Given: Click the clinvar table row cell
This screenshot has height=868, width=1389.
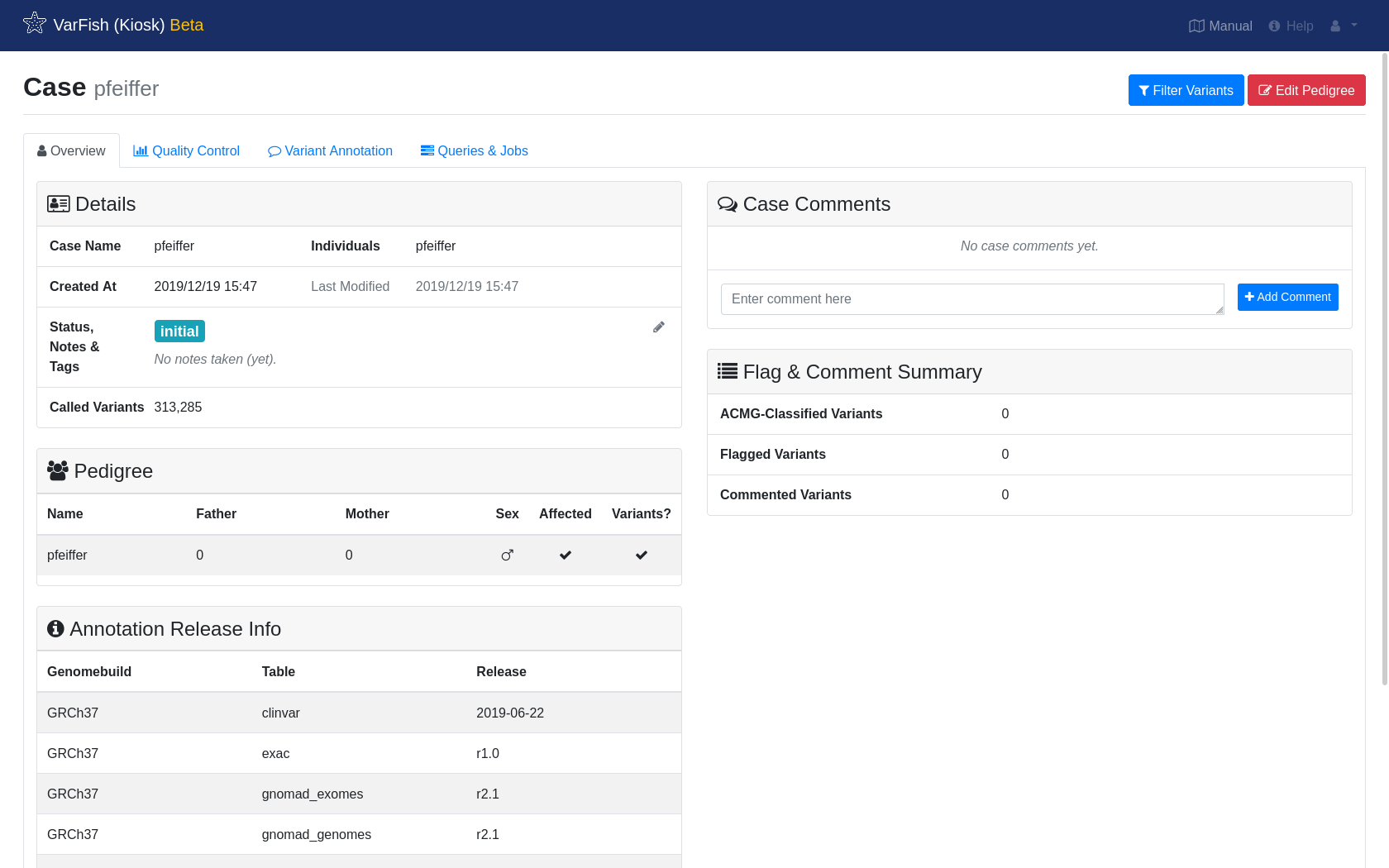Looking at the screenshot, I should coord(281,713).
